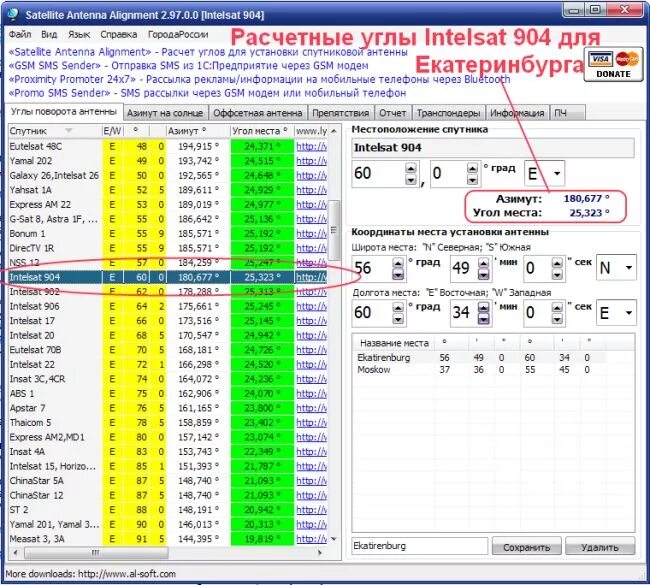Screen dimensions: 650x585
Task: Open «Promo SMS Sender» promo link
Action: click(207, 93)
